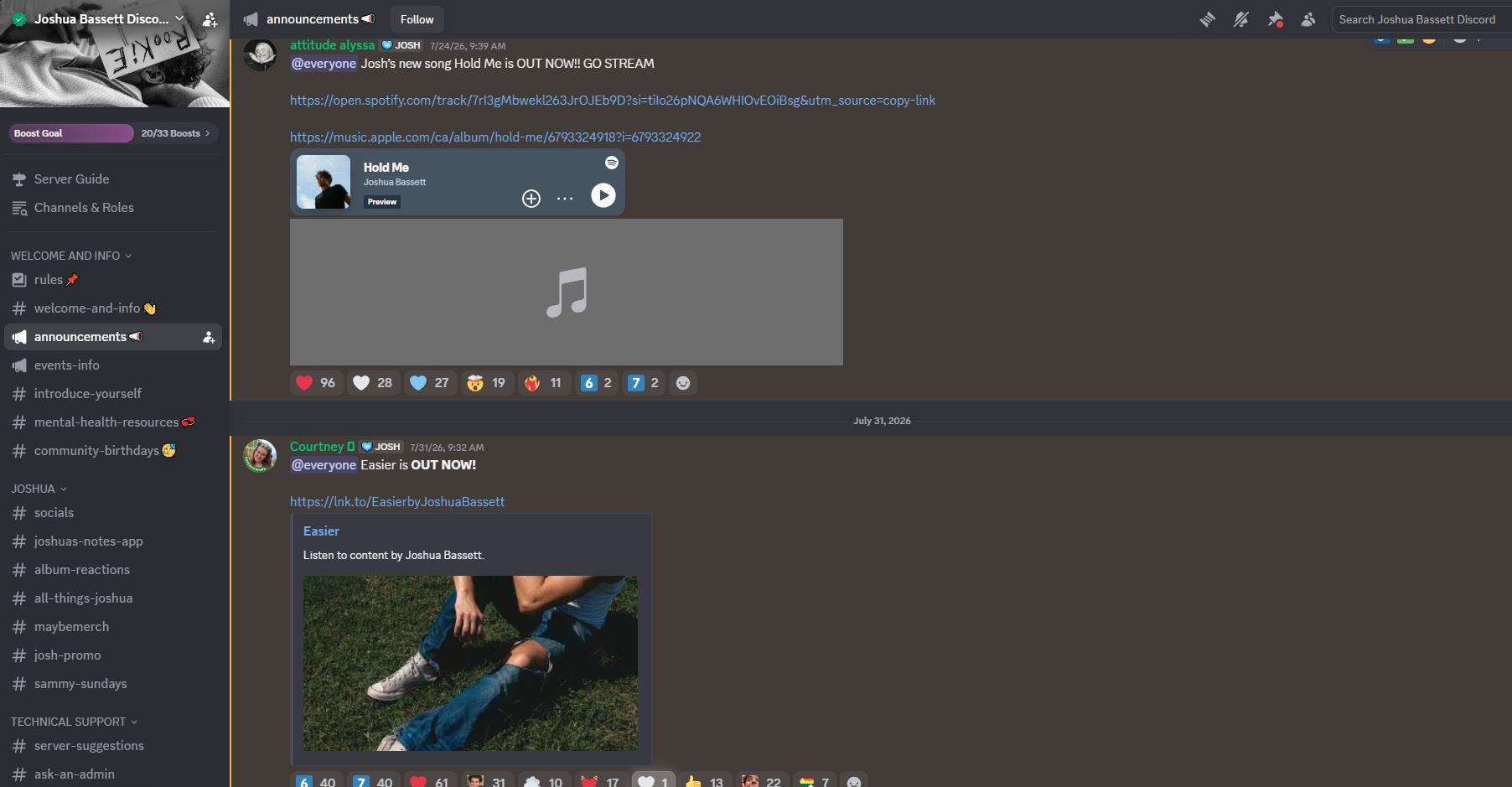The height and width of the screenshot is (787, 1512).
Task: Click the Channels & Roles list icon
Action: pyautogui.click(x=19, y=208)
